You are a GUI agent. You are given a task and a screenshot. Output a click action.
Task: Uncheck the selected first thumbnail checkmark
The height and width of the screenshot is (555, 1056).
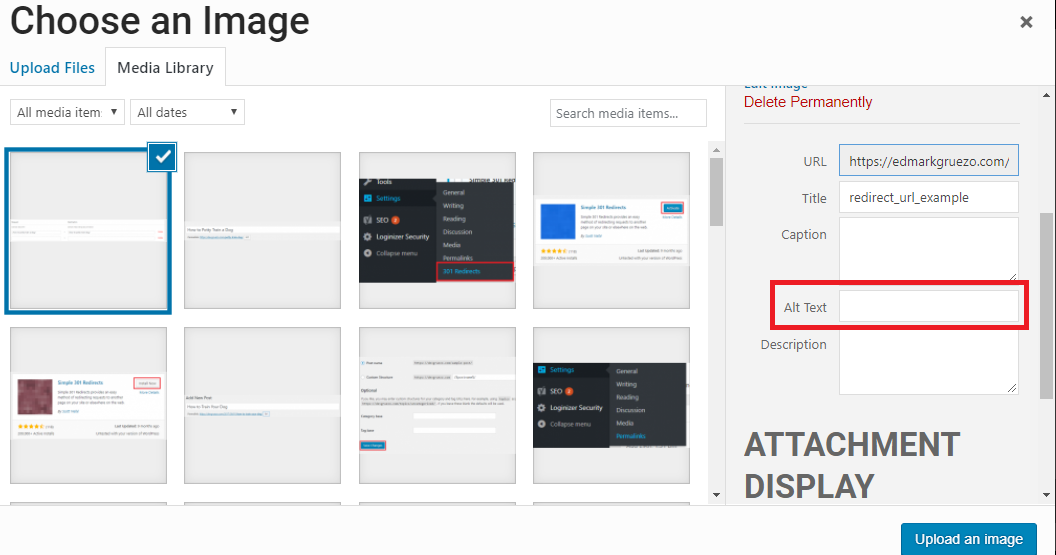point(162,157)
